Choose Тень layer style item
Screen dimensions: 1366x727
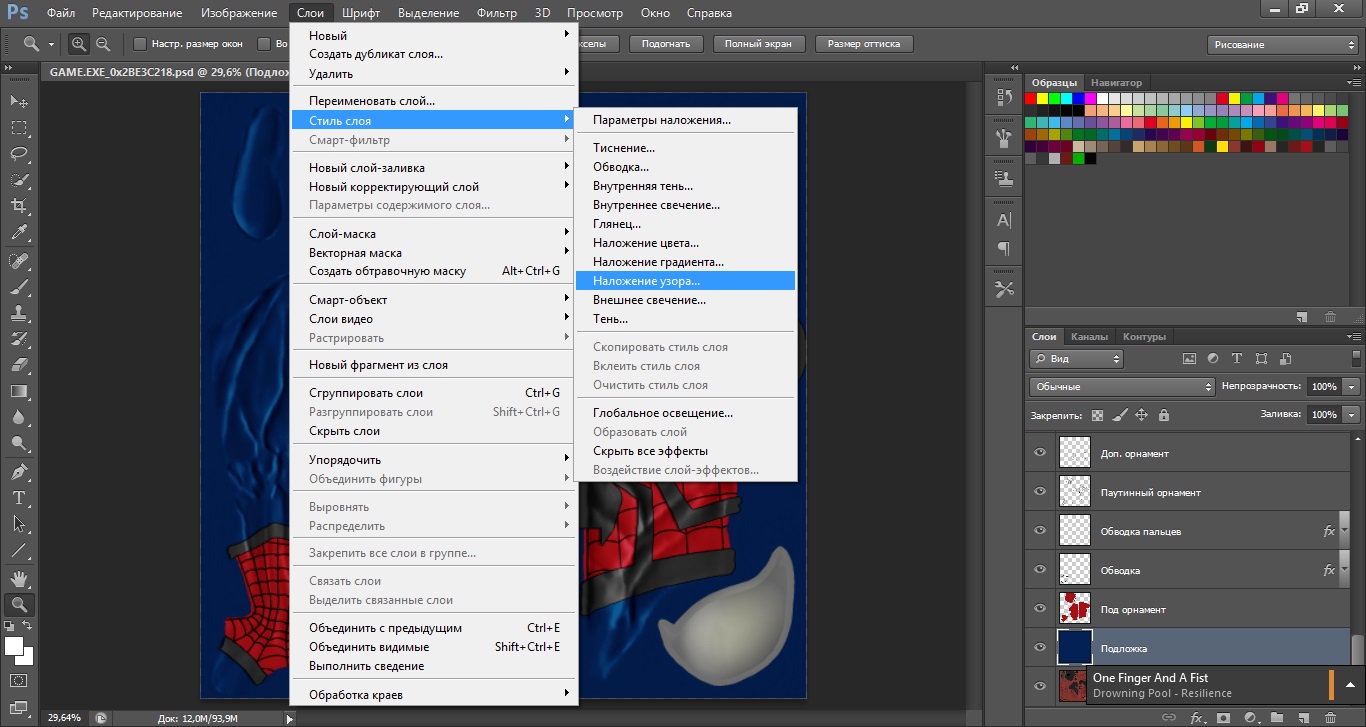point(685,319)
